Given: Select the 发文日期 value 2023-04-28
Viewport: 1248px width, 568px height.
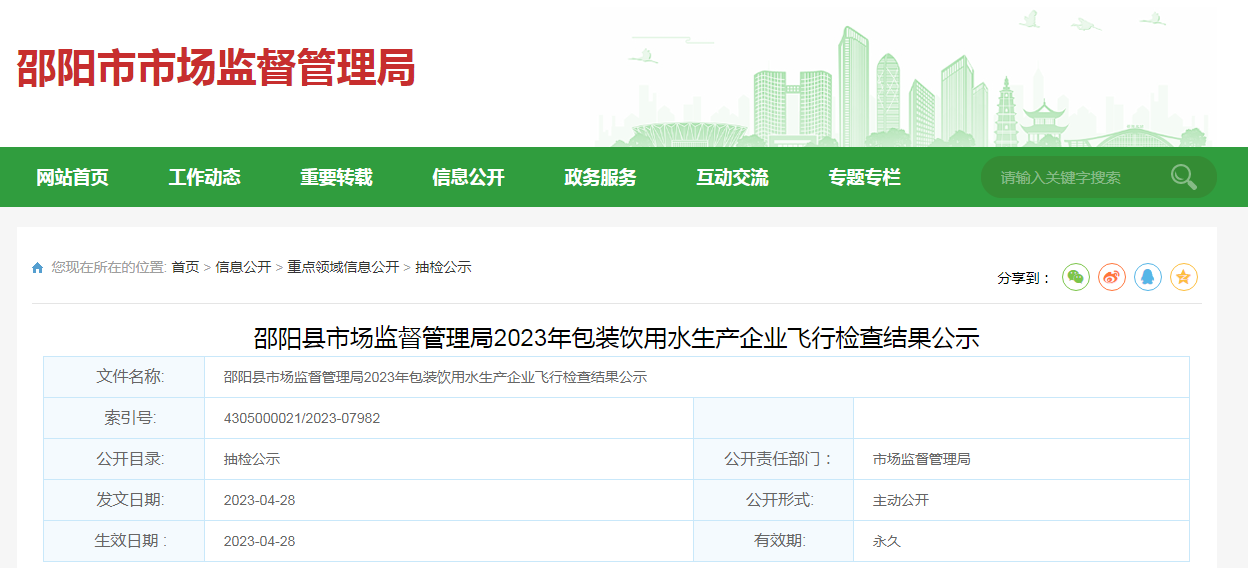Looking at the screenshot, I should (259, 500).
